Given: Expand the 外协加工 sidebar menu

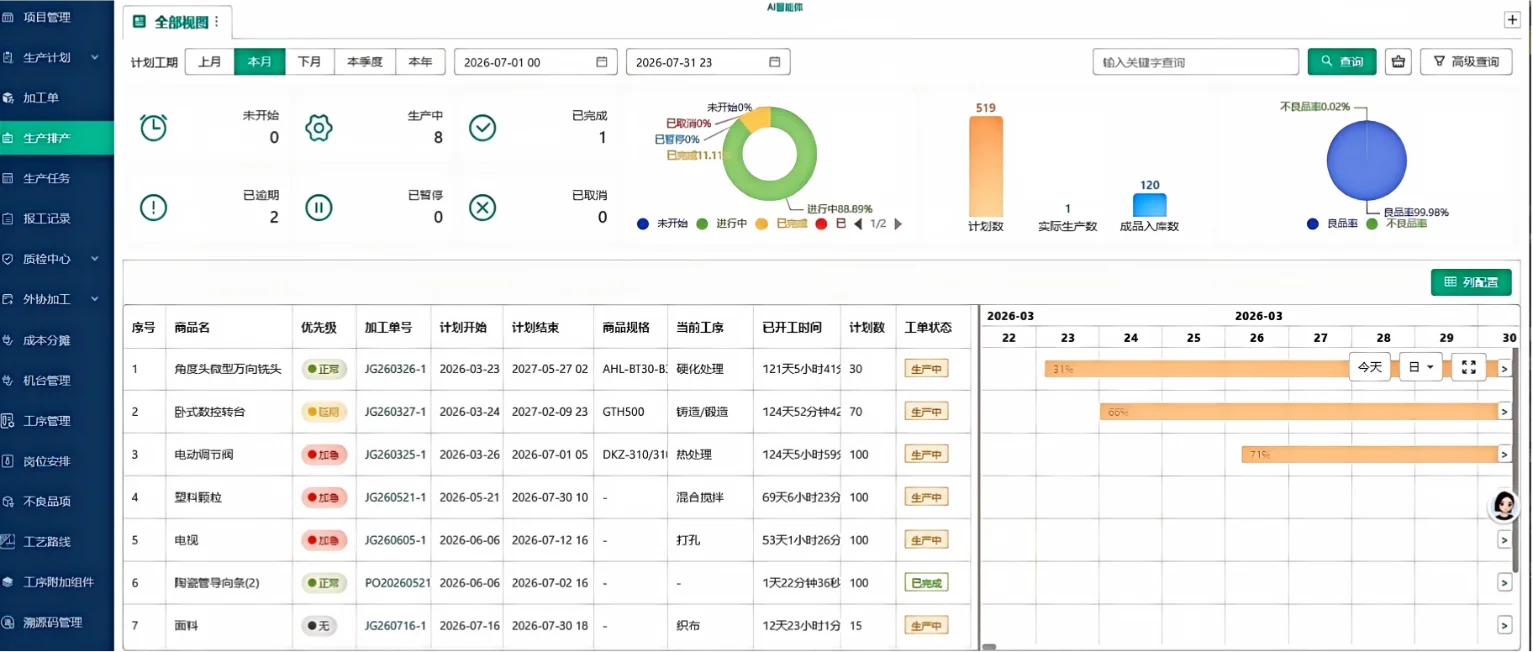Looking at the screenshot, I should [56, 299].
